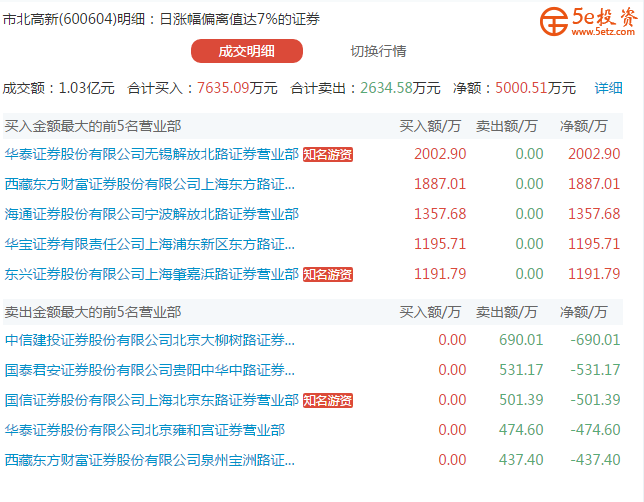This screenshot has height=502, width=644.
Task: Select buy amount 1887.01 in the 买入额 column
Action: coord(440,184)
